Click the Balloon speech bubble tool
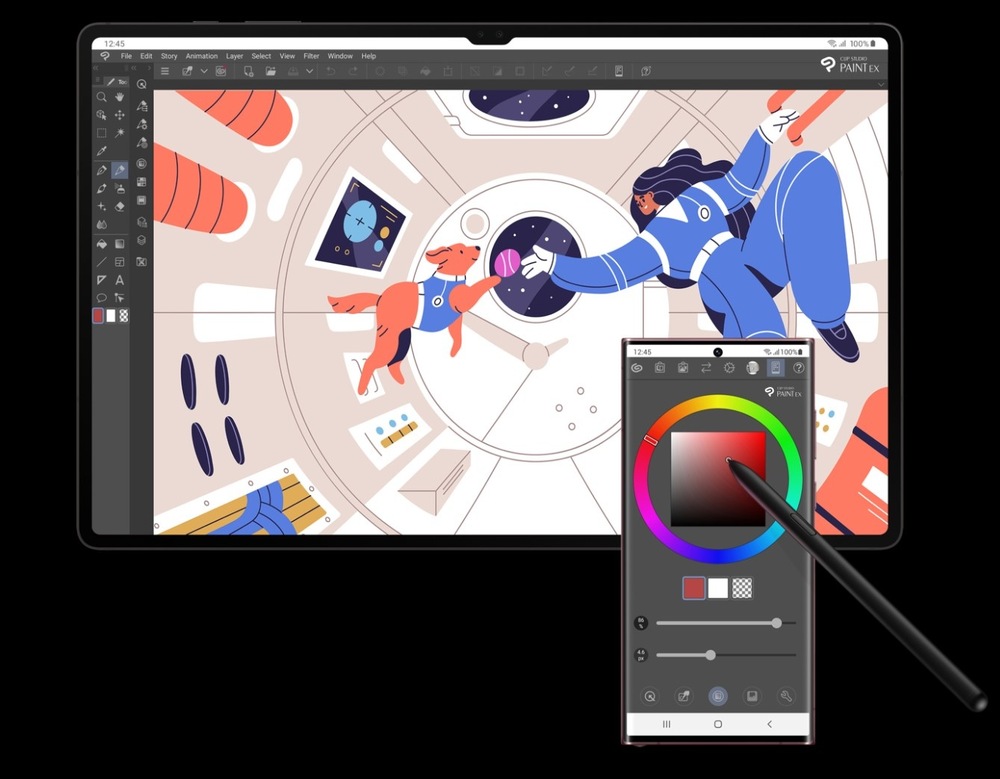1000x779 pixels. 101,298
